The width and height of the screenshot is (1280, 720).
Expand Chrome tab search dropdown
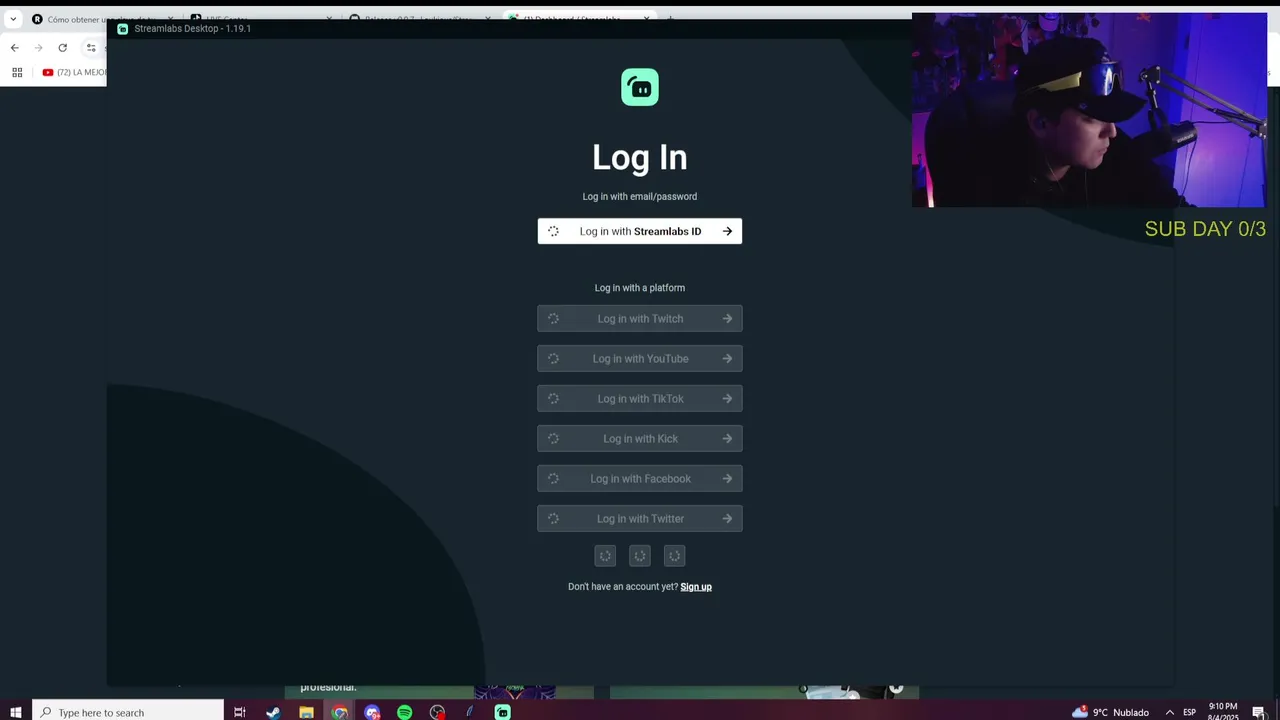tap(13, 19)
